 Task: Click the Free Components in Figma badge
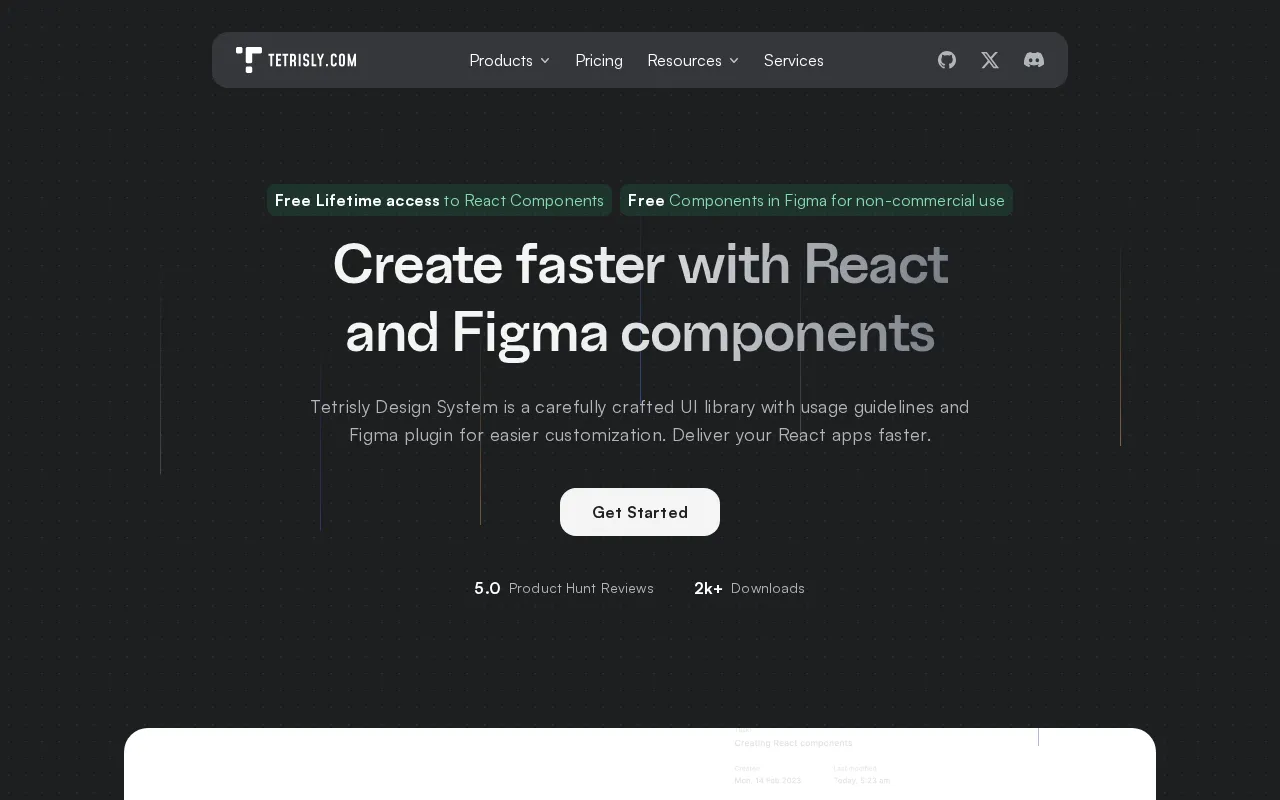click(816, 200)
